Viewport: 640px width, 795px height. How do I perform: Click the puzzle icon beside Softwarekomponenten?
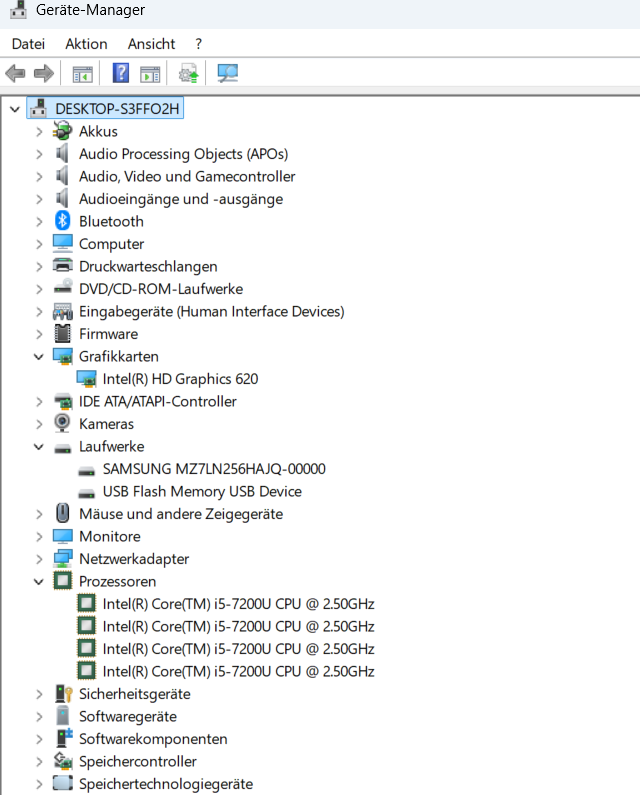(63, 738)
